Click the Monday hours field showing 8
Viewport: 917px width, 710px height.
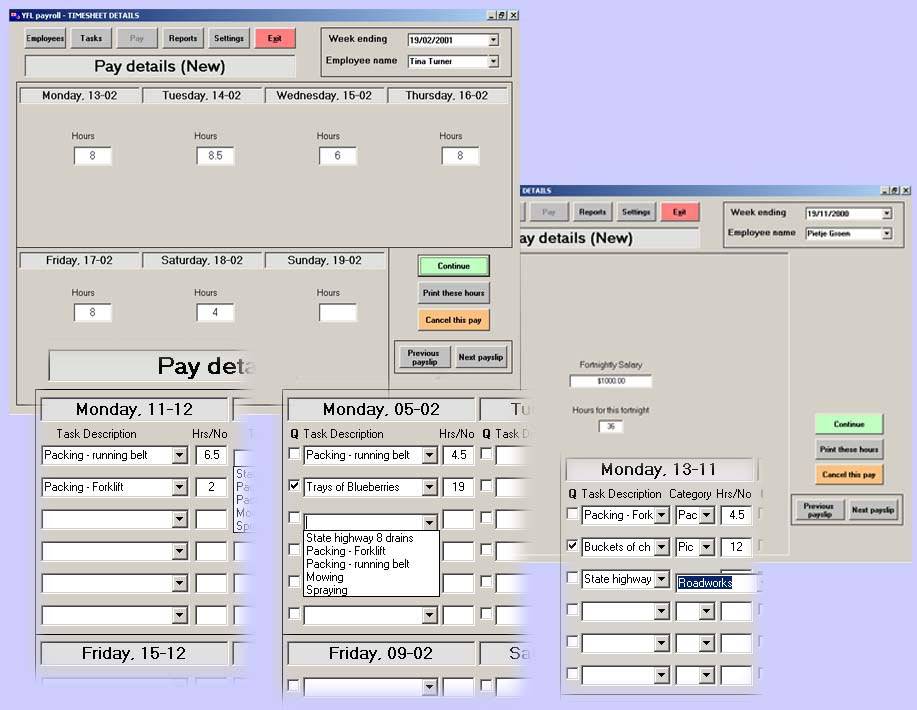point(92,156)
